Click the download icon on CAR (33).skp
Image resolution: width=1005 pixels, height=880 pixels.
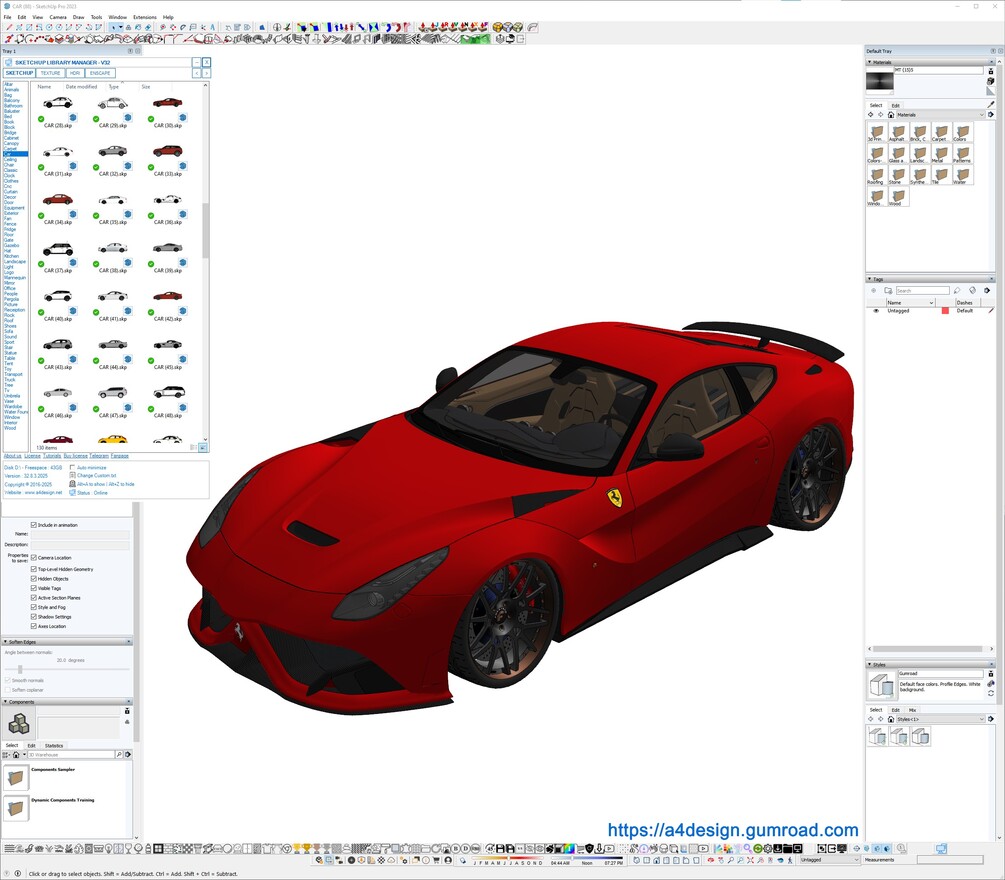(x=183, y=165)
